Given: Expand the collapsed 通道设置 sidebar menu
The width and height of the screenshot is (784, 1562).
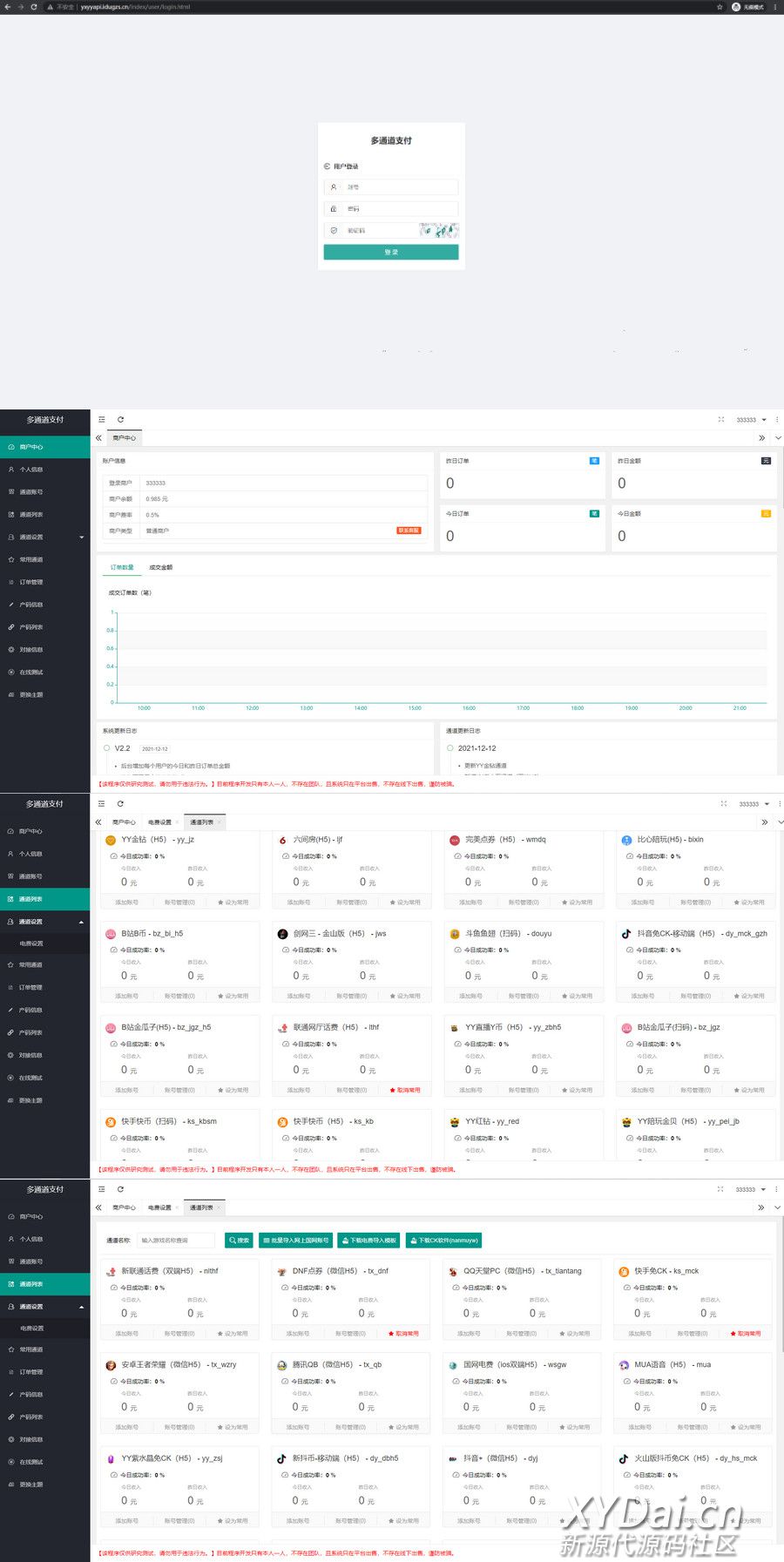Looking at the screenshot, I should [45, 537].
